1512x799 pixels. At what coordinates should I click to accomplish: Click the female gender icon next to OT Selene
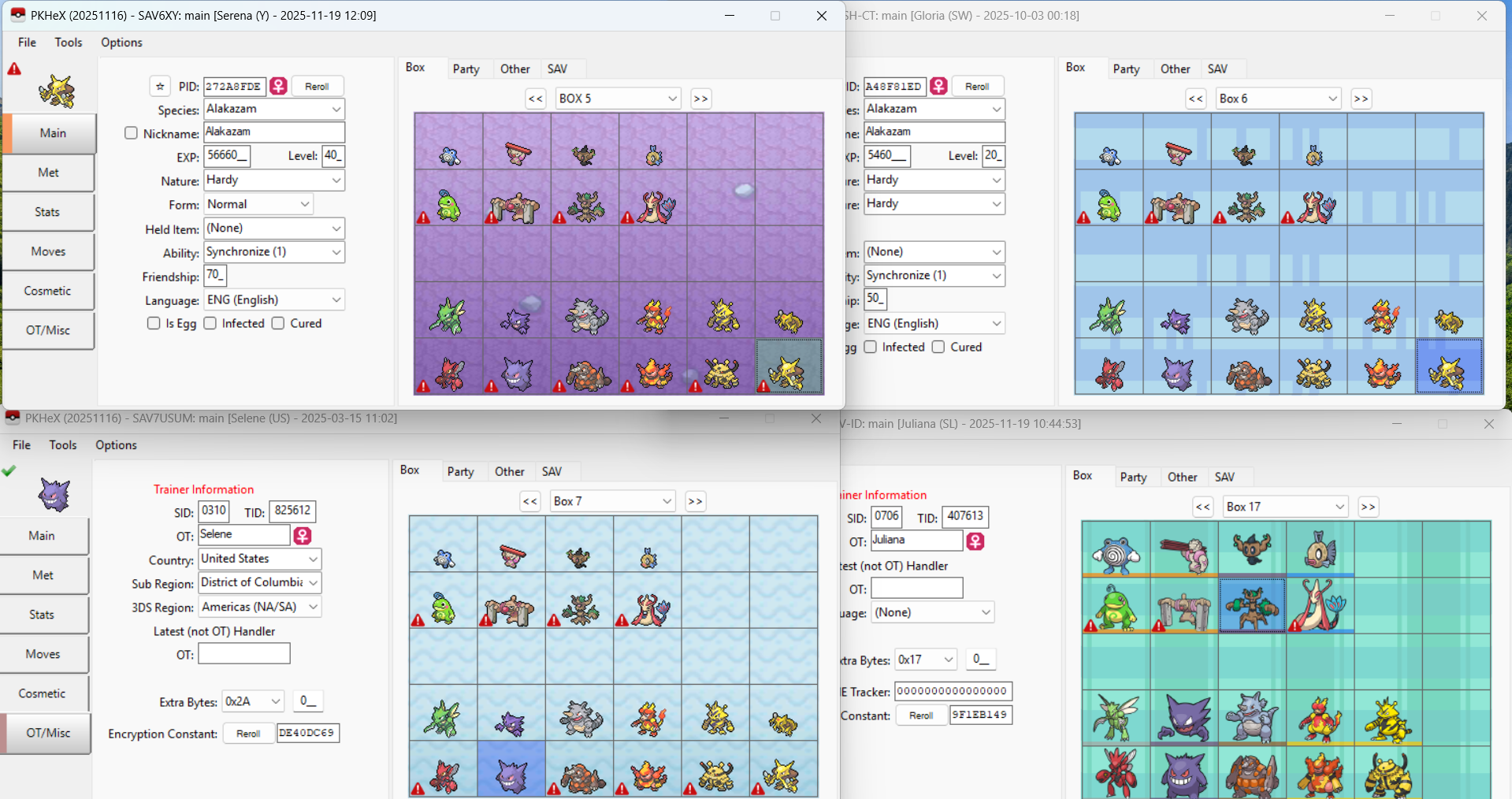303,536
